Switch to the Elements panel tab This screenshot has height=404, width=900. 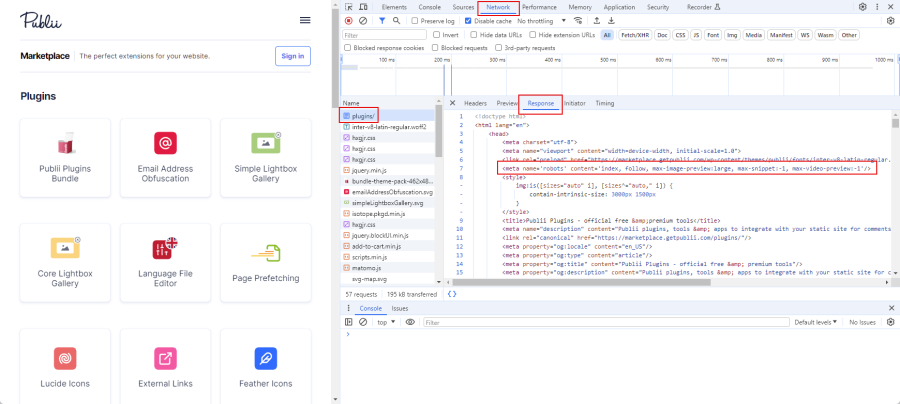(394, 7)
